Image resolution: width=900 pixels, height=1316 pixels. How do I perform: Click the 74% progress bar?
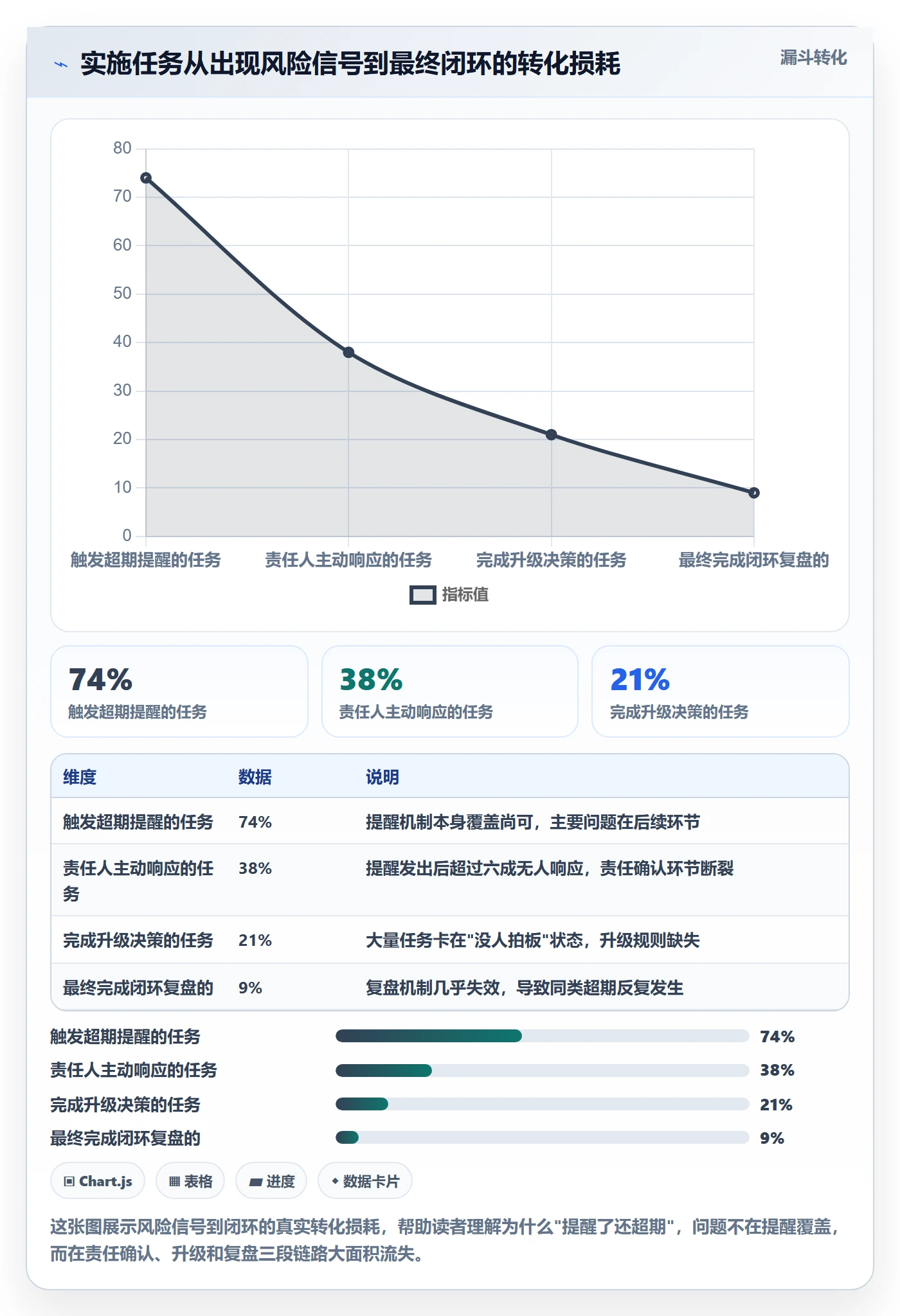[x=543, y=1036]
